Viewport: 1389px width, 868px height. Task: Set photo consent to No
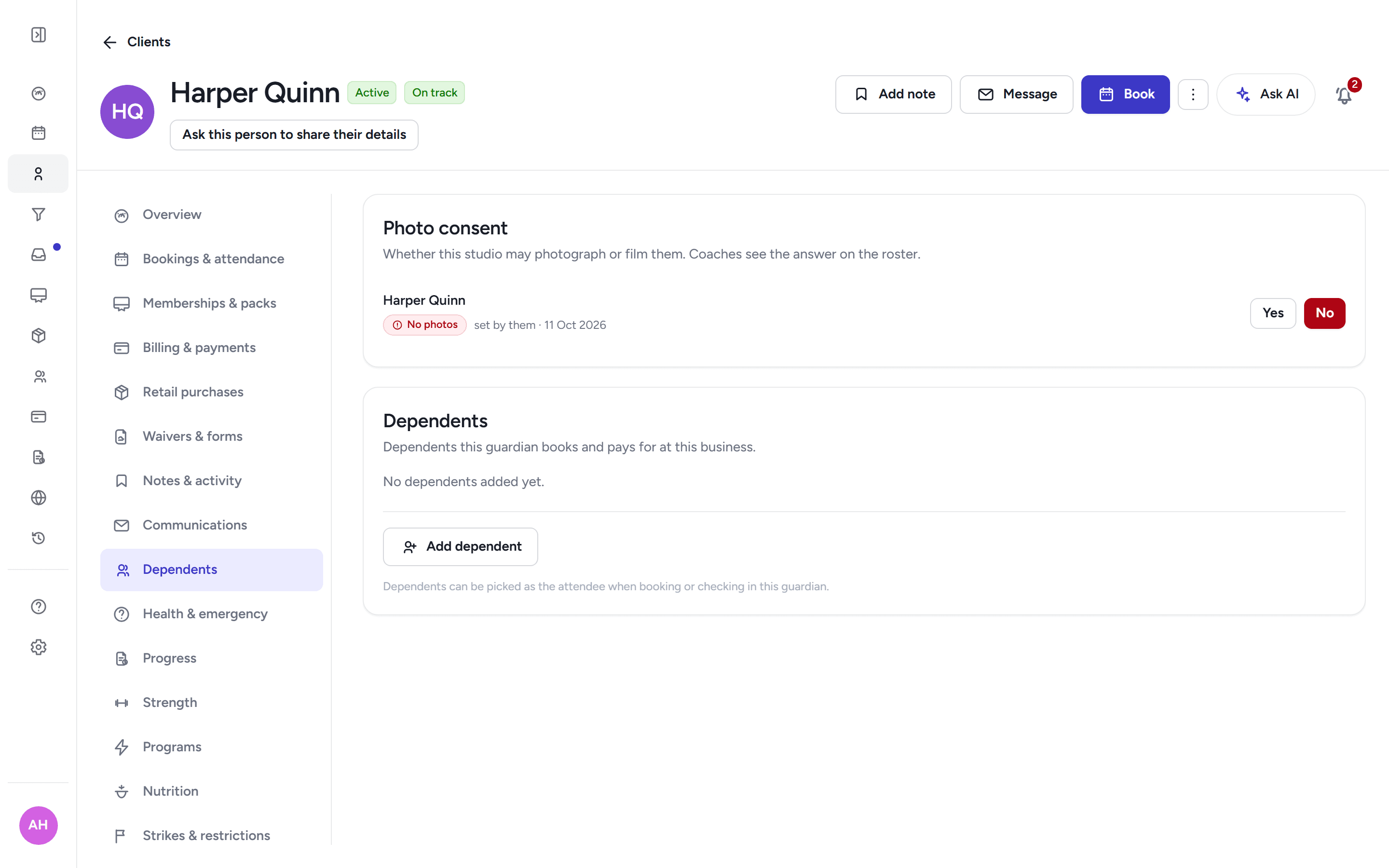pos(1324,313)
